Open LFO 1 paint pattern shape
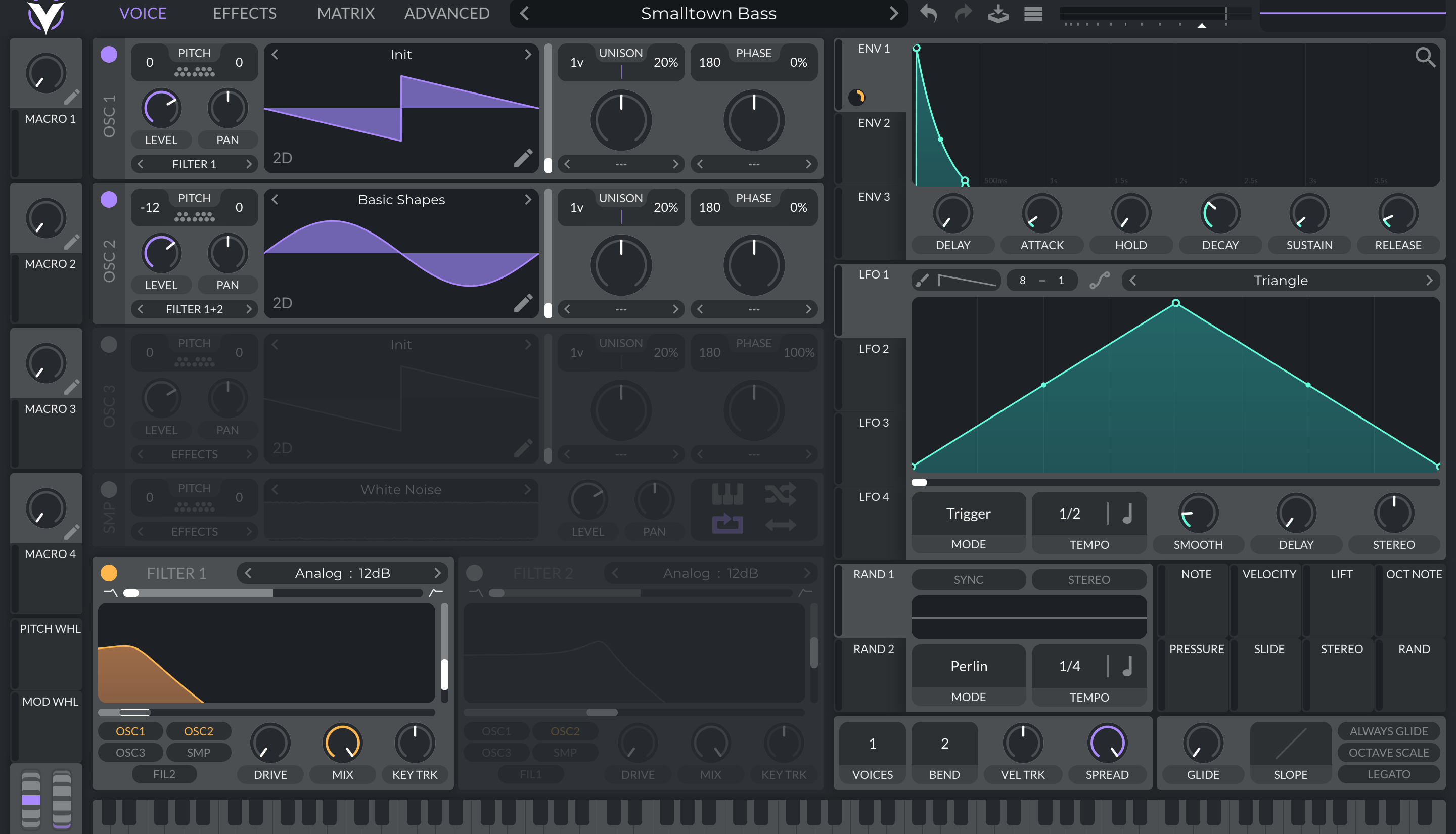The height and width of the screenshot is (834, 1456). 967,280
